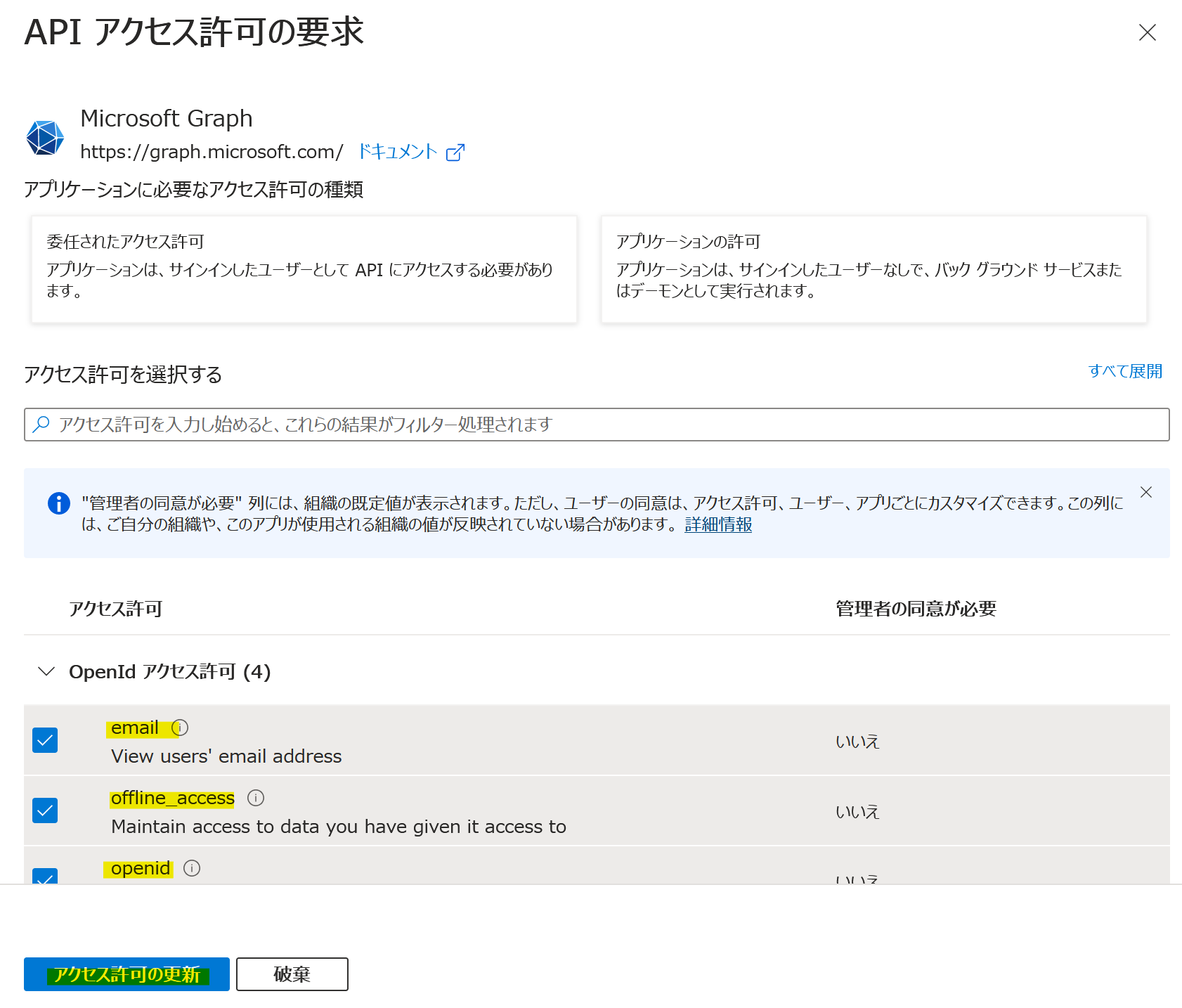Open the 詳細情報 link

(x=718, y=524)
